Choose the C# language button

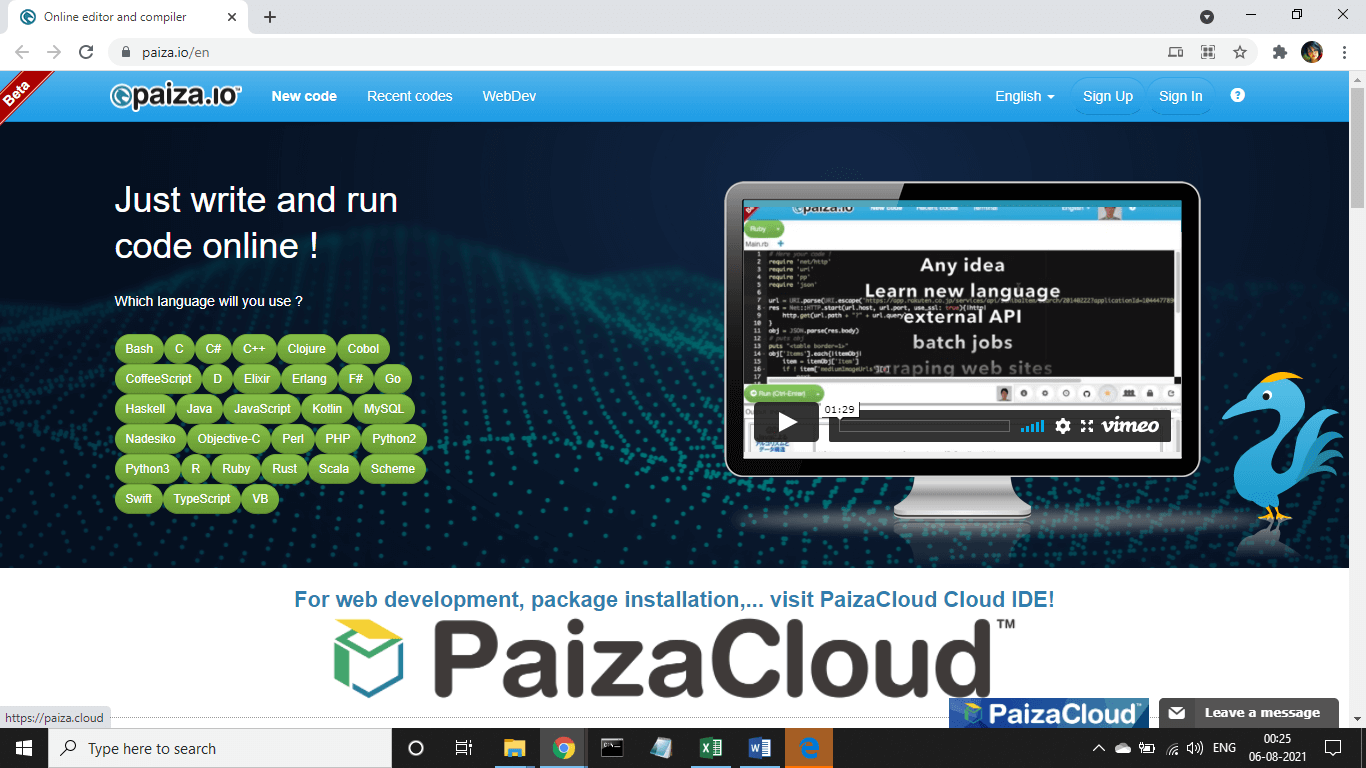tap(213, 349)
